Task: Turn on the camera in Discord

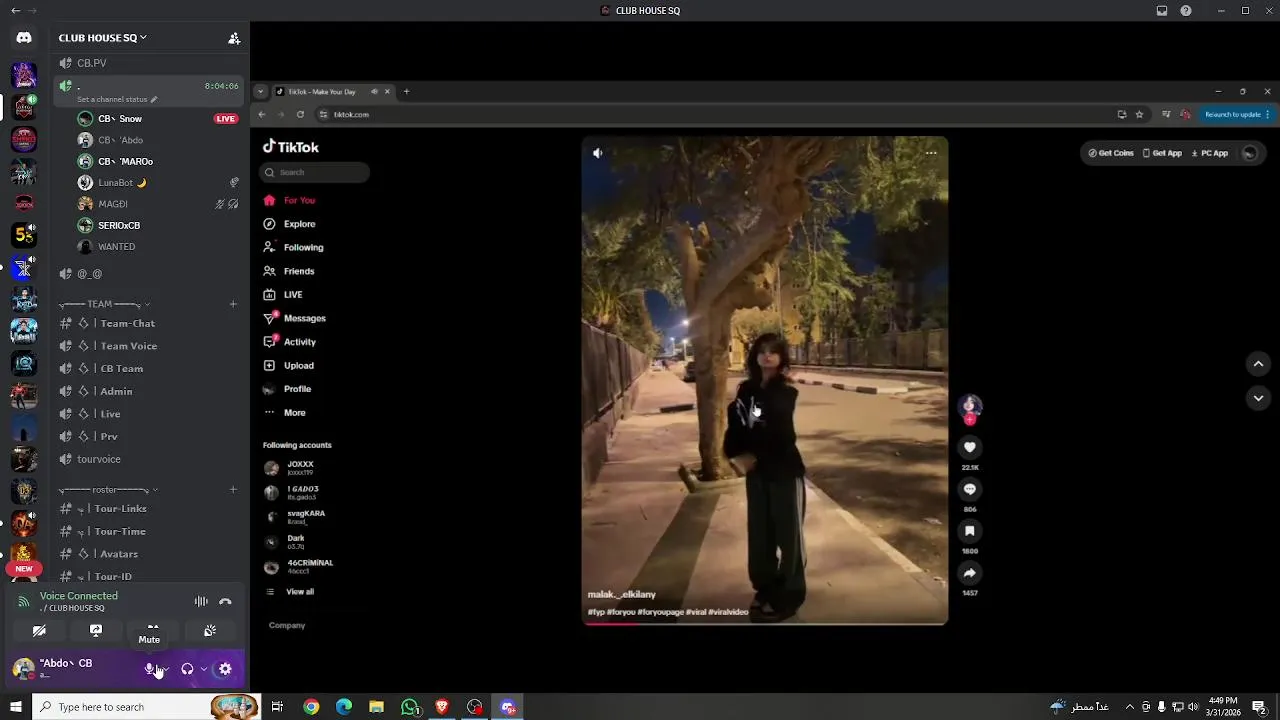Action: pos(39,631)
